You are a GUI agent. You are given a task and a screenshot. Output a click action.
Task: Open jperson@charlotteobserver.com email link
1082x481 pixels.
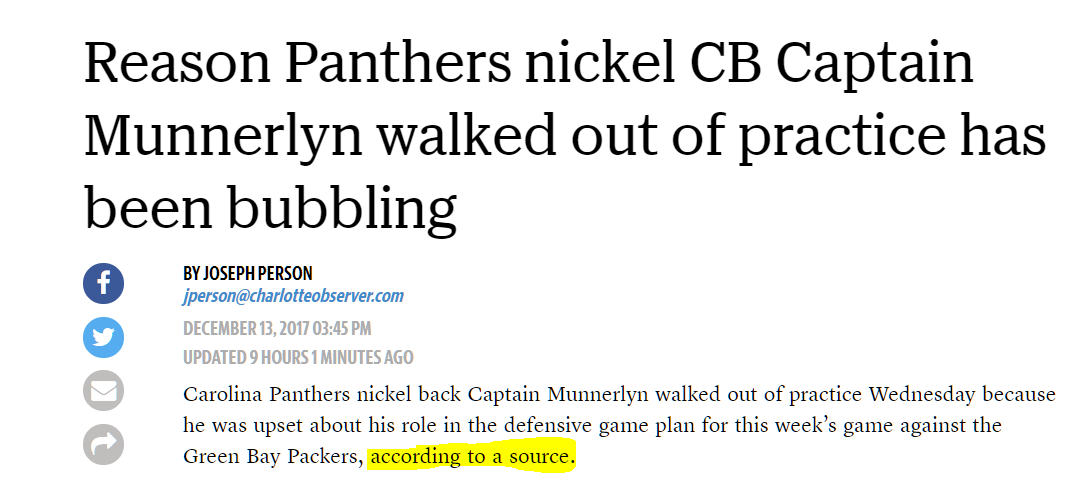click(x=293, y=296)
